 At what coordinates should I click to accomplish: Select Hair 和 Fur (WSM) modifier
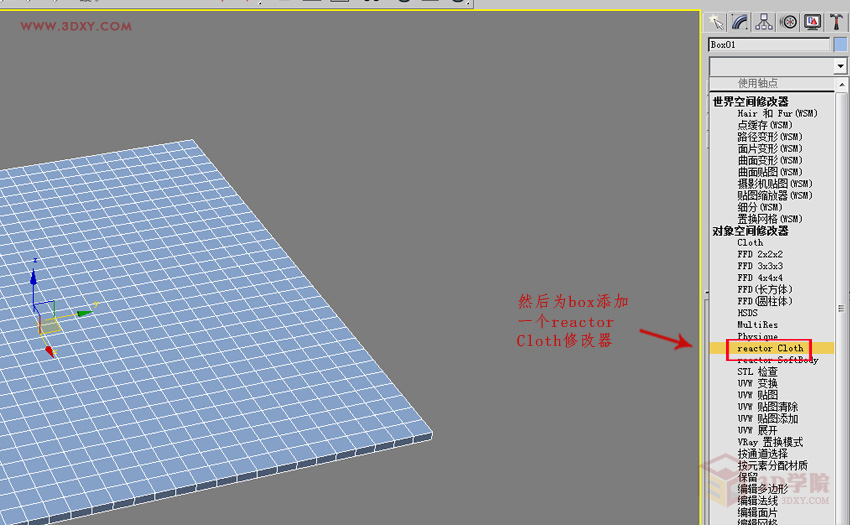click(x=777, y=113)
